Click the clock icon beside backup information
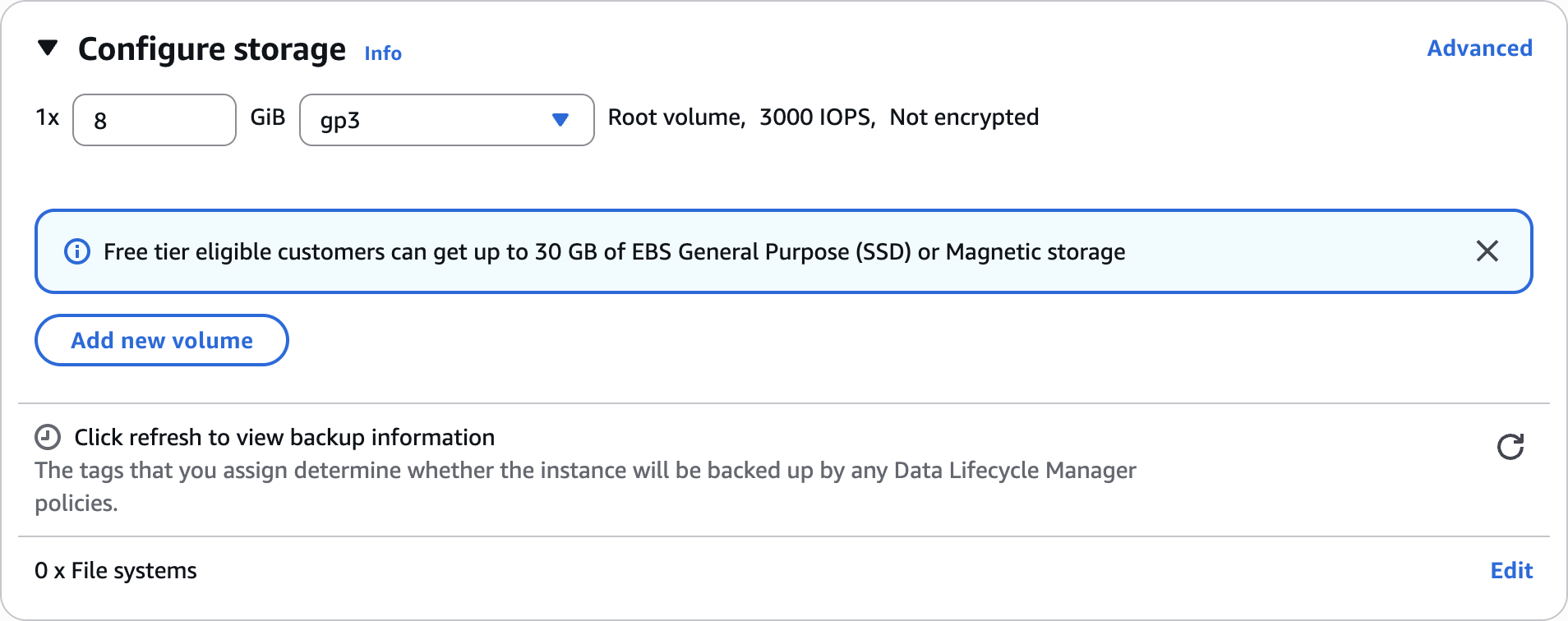 pyautogui.click(x=48, y=437)
